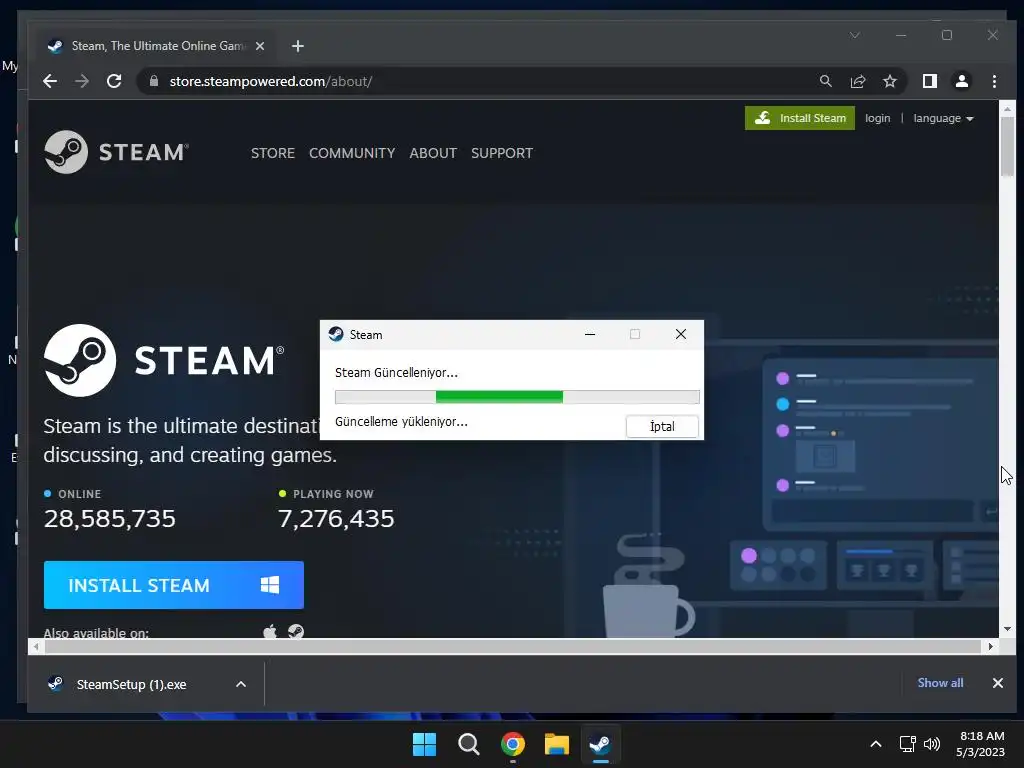Open the ABOUT menu item

coord(433,153)
